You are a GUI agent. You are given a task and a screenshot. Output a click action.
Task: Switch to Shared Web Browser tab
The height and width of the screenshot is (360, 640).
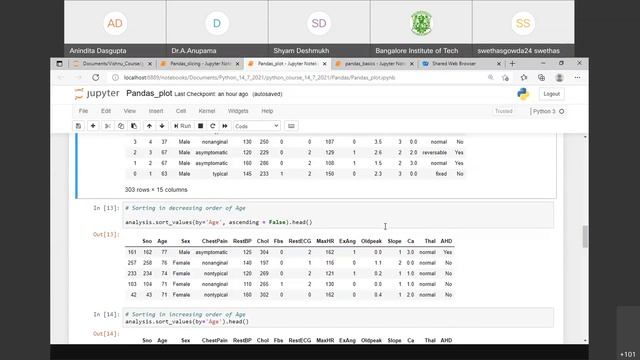click(x=454, y=64)
